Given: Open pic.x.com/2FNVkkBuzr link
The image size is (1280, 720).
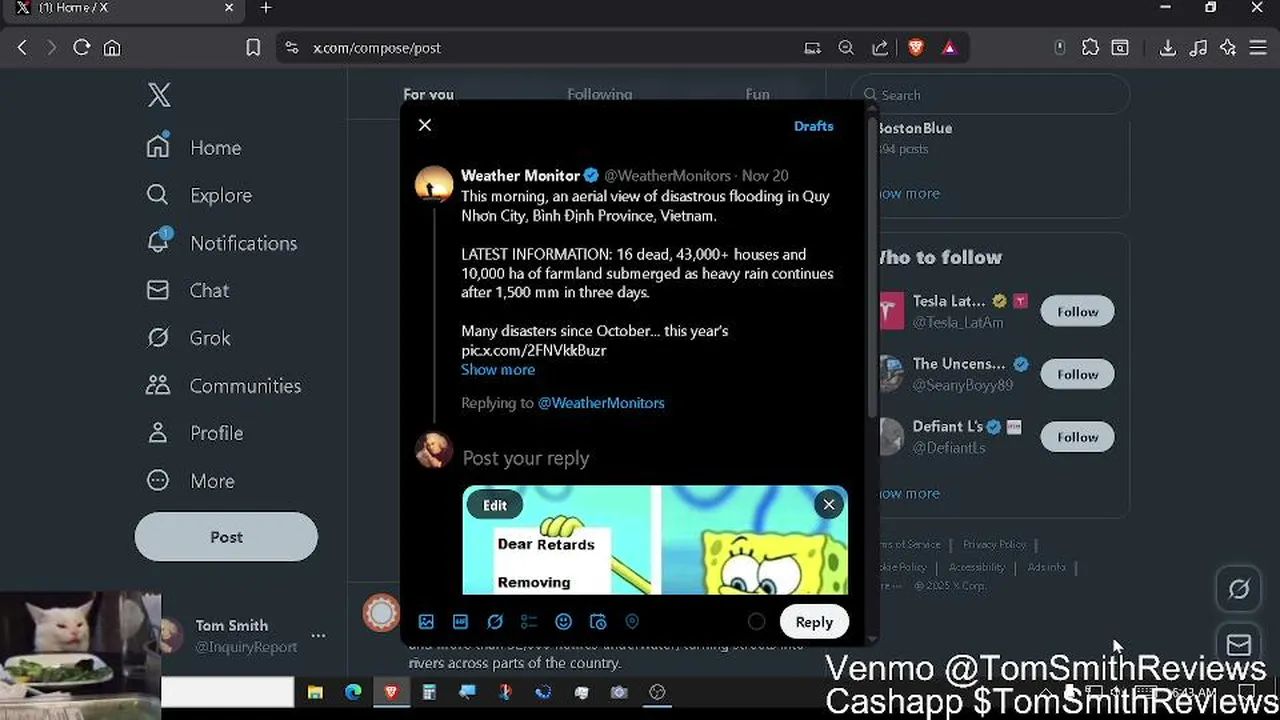Looking at the screenshot, I should coord(534,350).
